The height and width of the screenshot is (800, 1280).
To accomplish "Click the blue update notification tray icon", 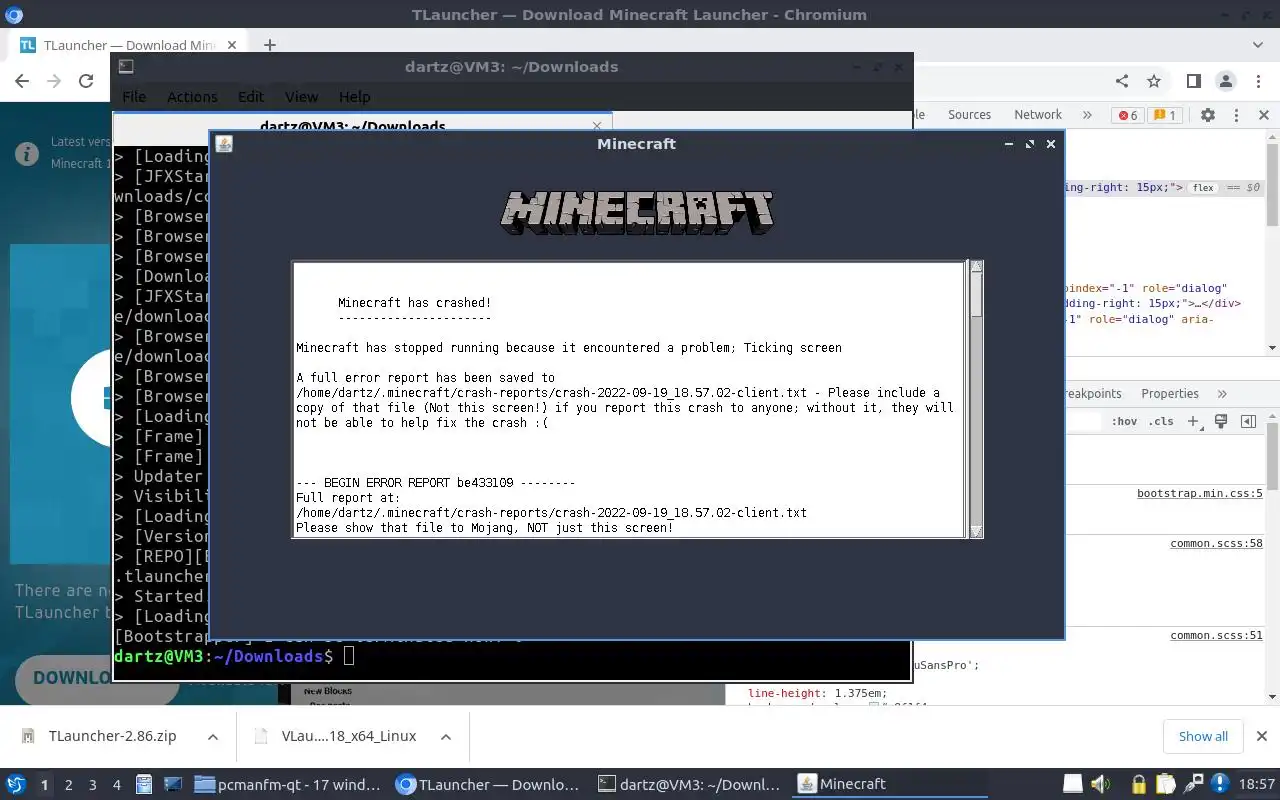I will [1220, 784].
